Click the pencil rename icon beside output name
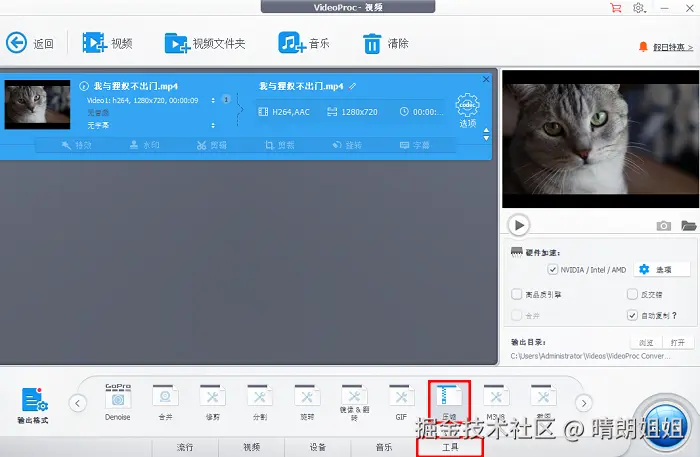Screen dimensions: 700x457 point(353,86)
